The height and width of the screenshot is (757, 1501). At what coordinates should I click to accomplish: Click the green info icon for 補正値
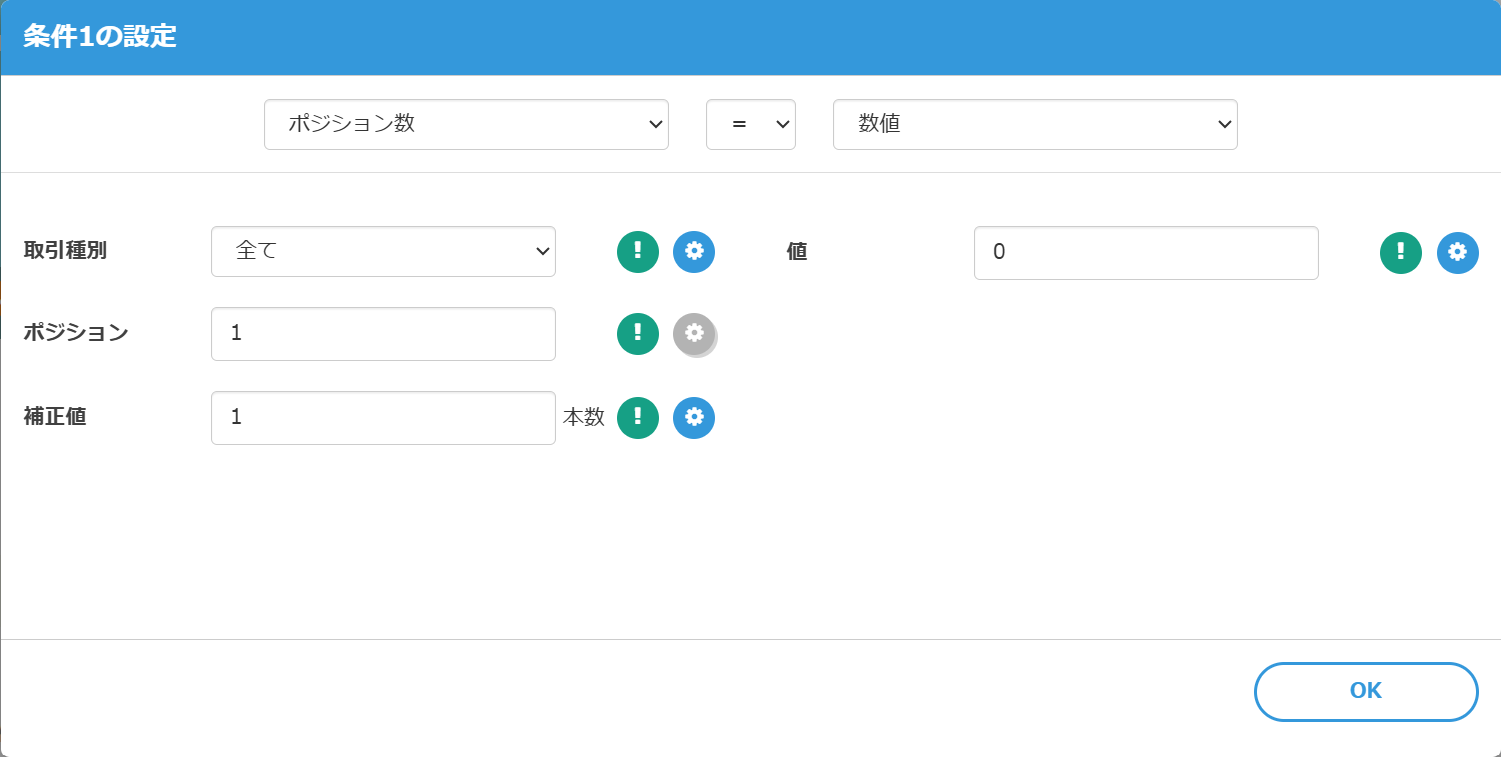click(x=638, y=418)
